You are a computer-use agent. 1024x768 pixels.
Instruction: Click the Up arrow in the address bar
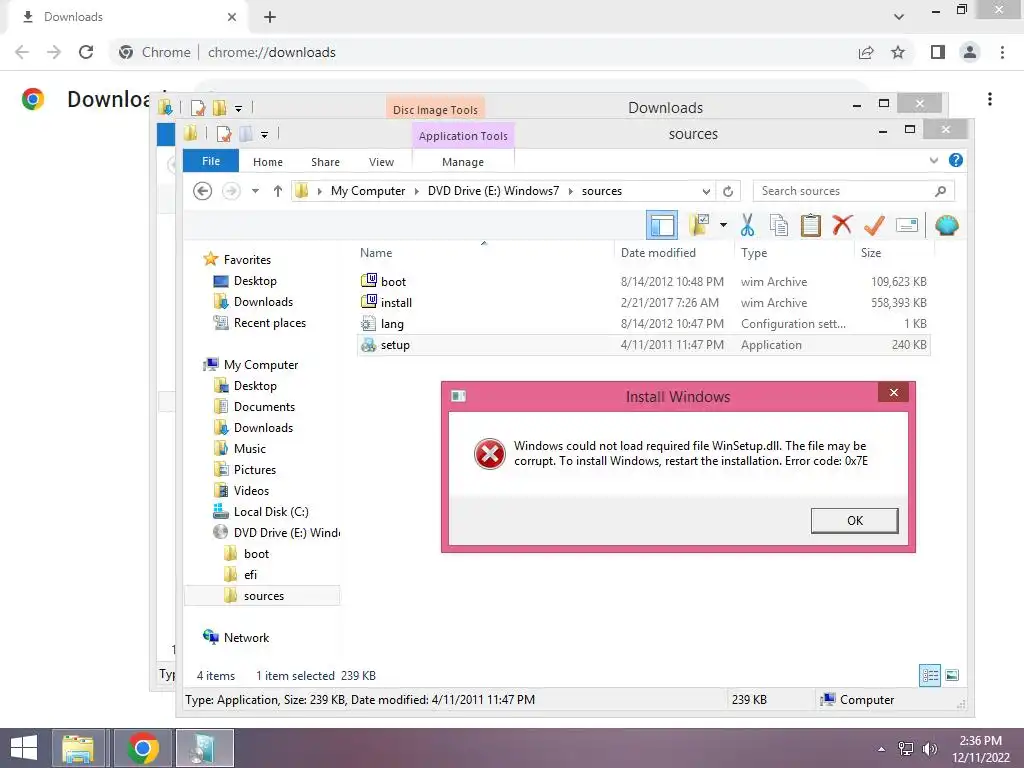click(278, 191)
